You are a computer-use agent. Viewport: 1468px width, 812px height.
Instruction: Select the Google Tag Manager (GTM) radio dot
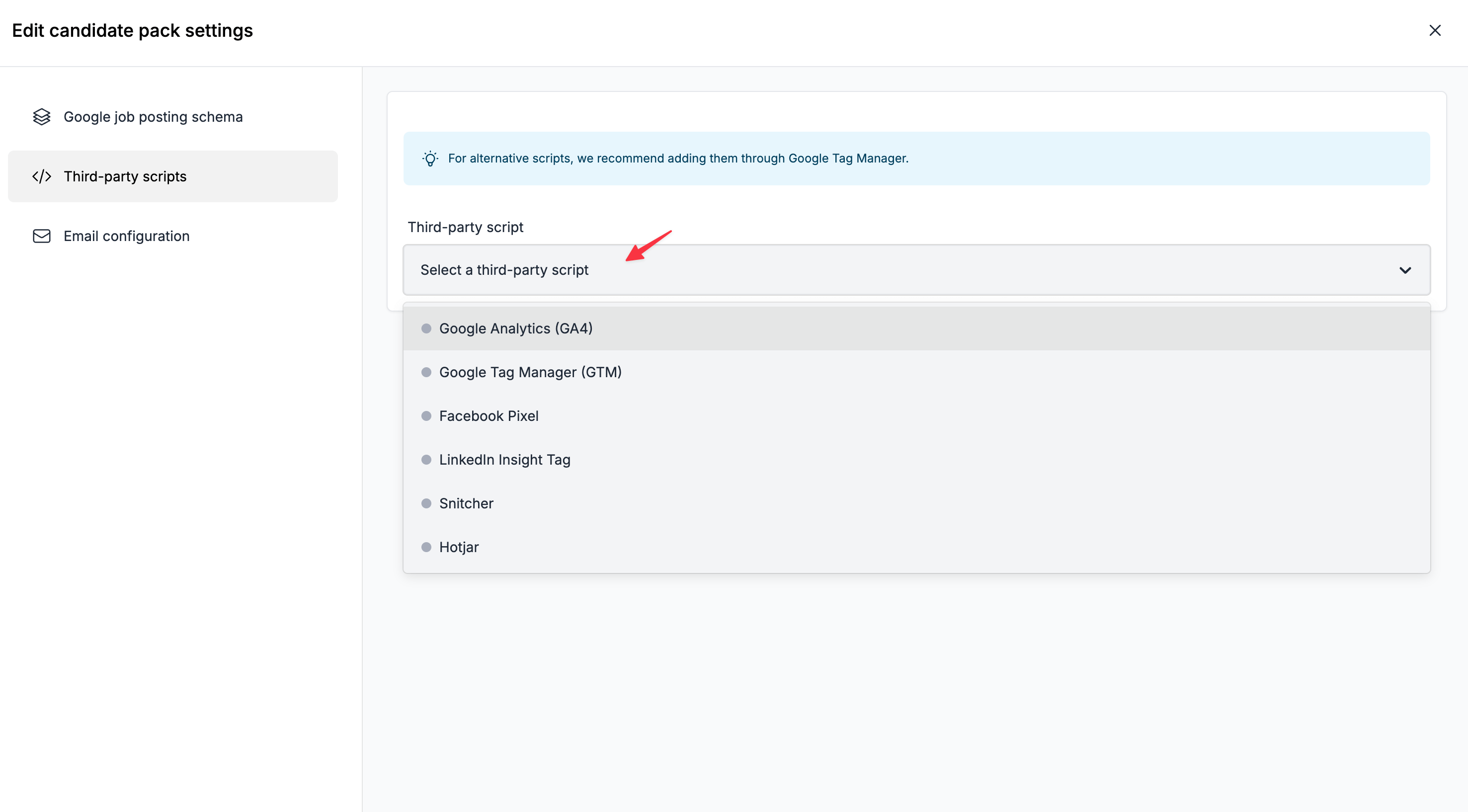coord(426,372)
